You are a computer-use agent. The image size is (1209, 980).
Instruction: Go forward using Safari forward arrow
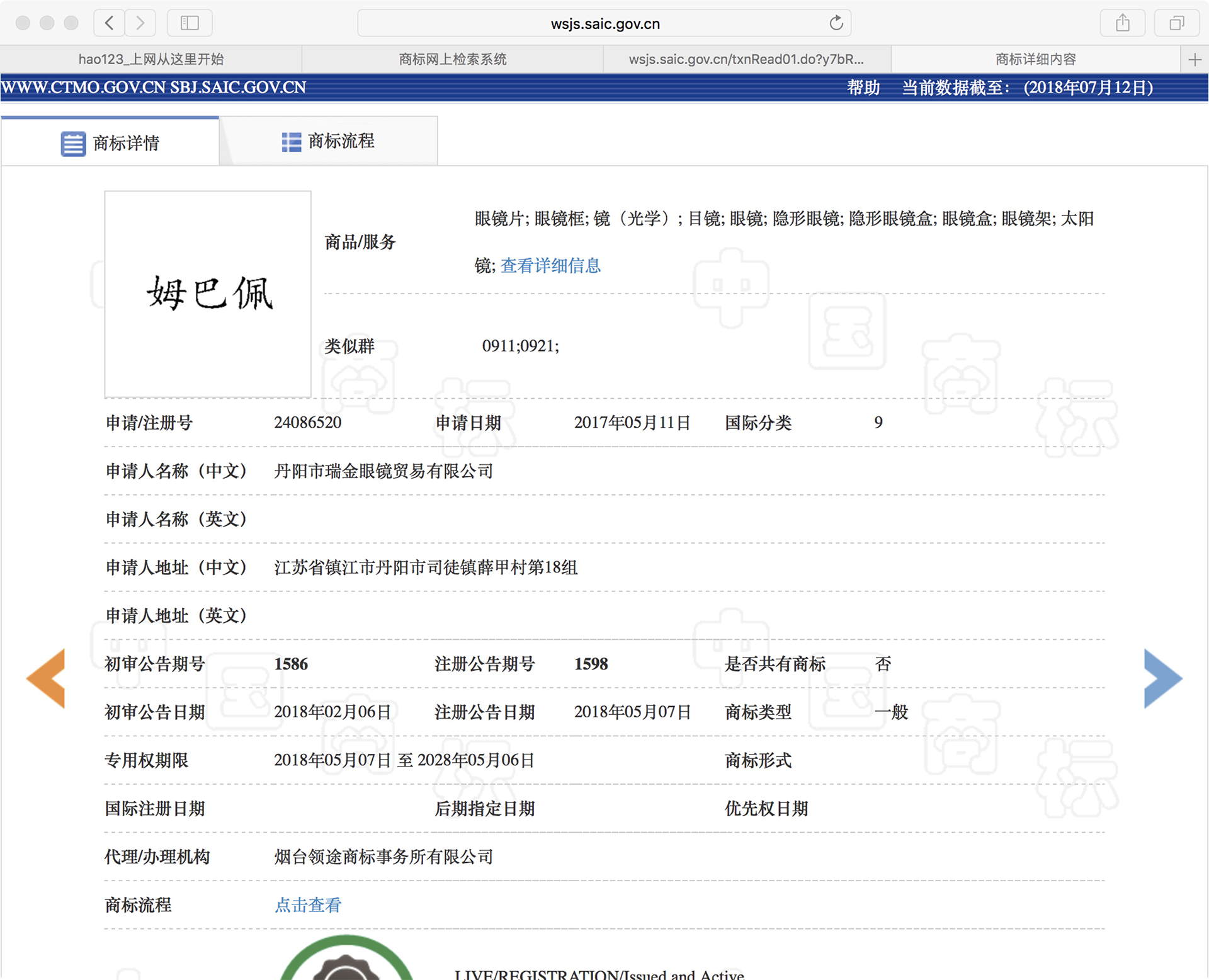140,23
